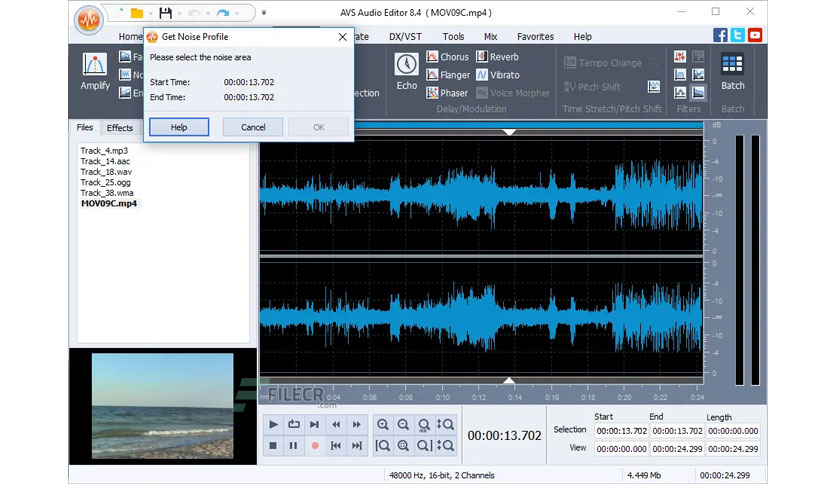
Task: Start playback with the Play button
Action: tap(273, 424)
